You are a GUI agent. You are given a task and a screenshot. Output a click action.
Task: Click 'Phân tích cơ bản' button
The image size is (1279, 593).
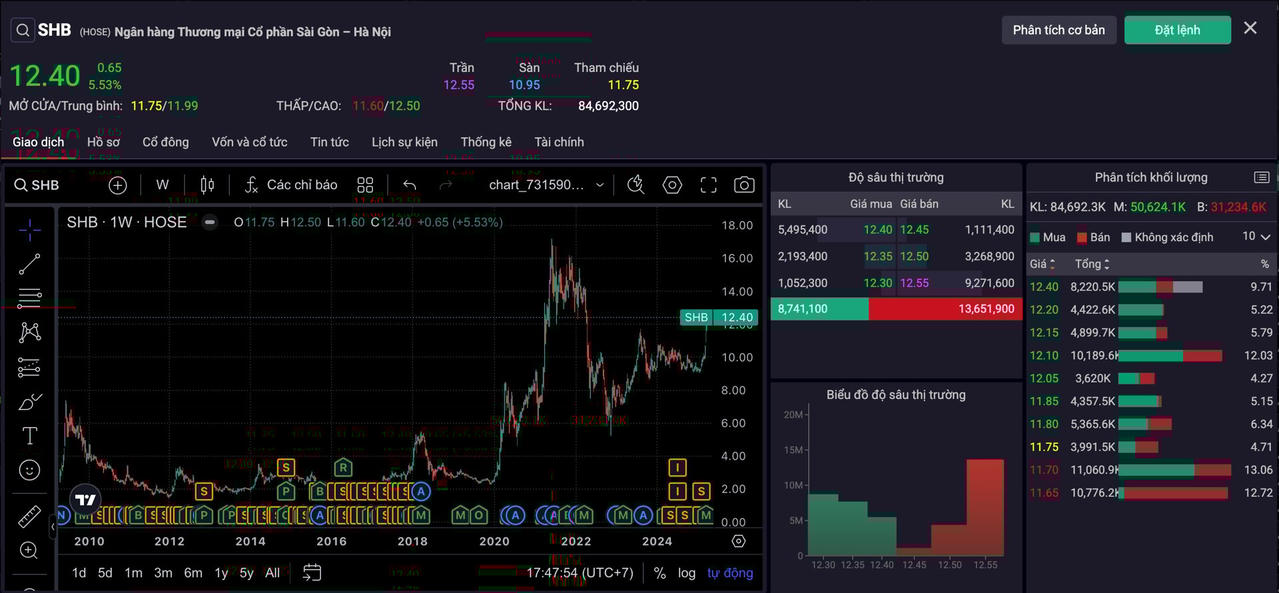coord(1058,30)
